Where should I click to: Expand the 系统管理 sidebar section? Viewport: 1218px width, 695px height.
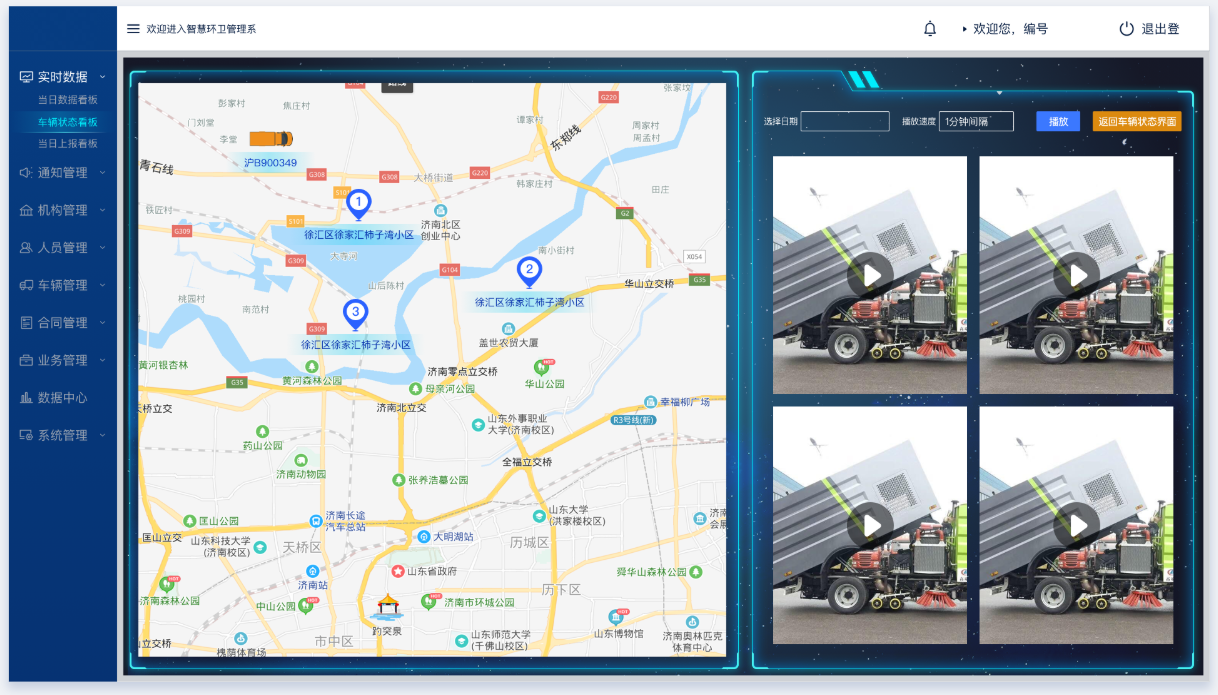62,435
